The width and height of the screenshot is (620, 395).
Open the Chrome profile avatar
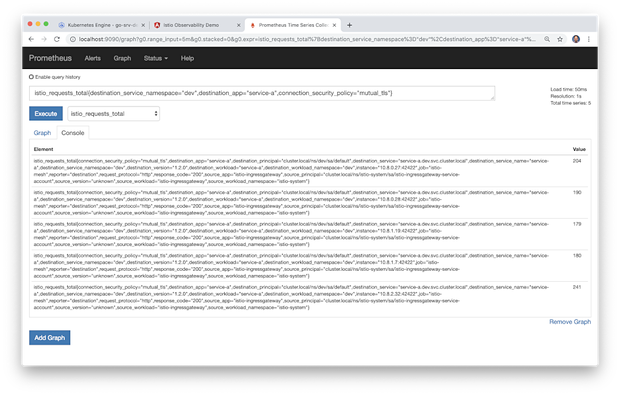coord(576,39)
